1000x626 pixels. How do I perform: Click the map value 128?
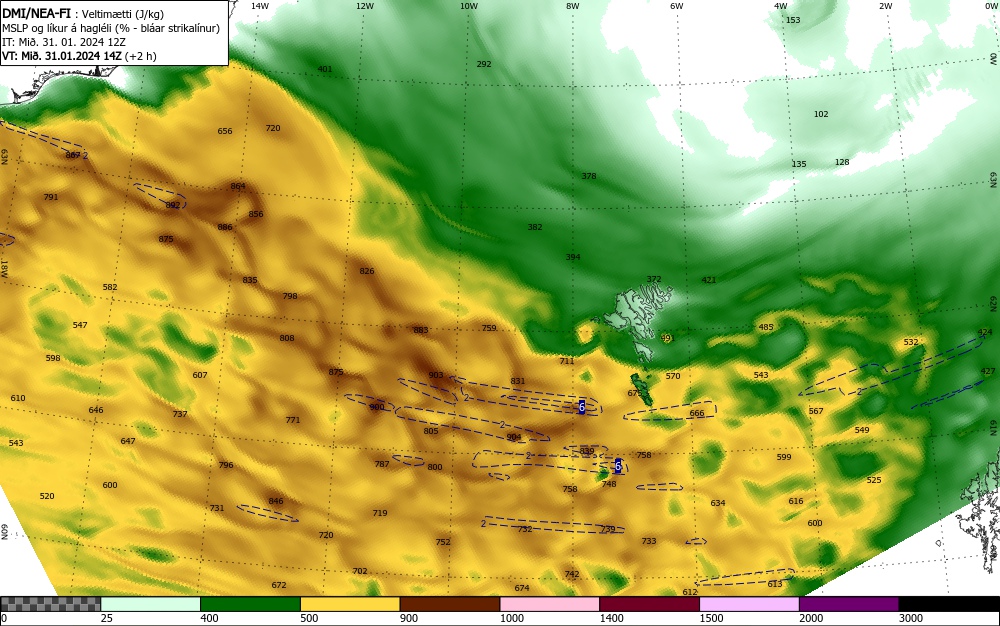(x=842, y=162)
